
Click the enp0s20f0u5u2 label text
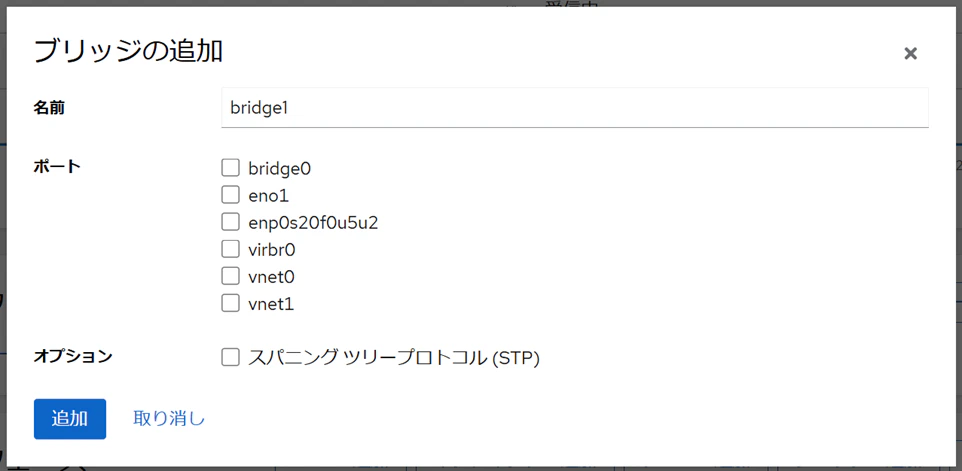click(313, 223)
